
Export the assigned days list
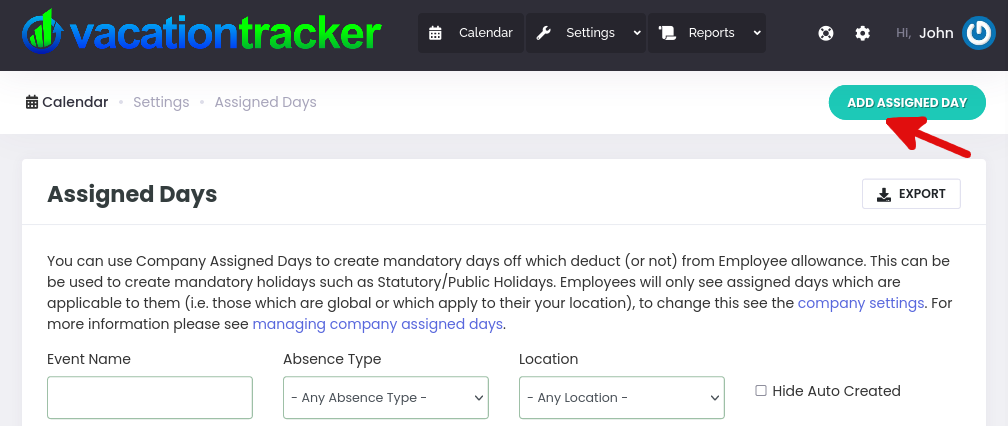(911, 194)
